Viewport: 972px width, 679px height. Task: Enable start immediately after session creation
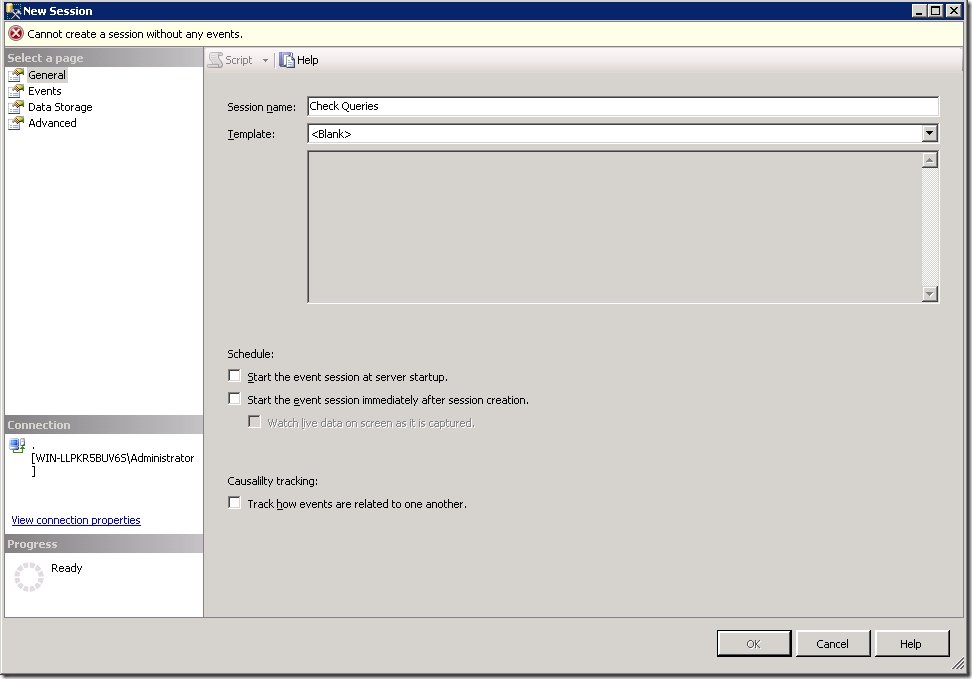point(234,399)
